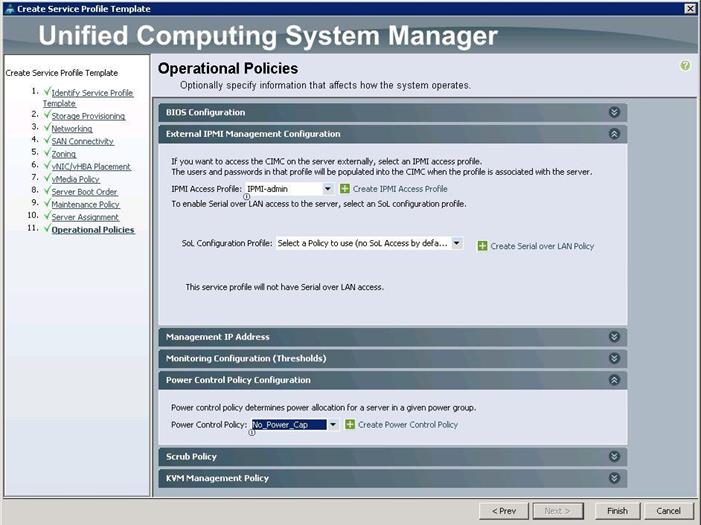
Task: Go to SAN Connectivity step
Action: [82, 141]
